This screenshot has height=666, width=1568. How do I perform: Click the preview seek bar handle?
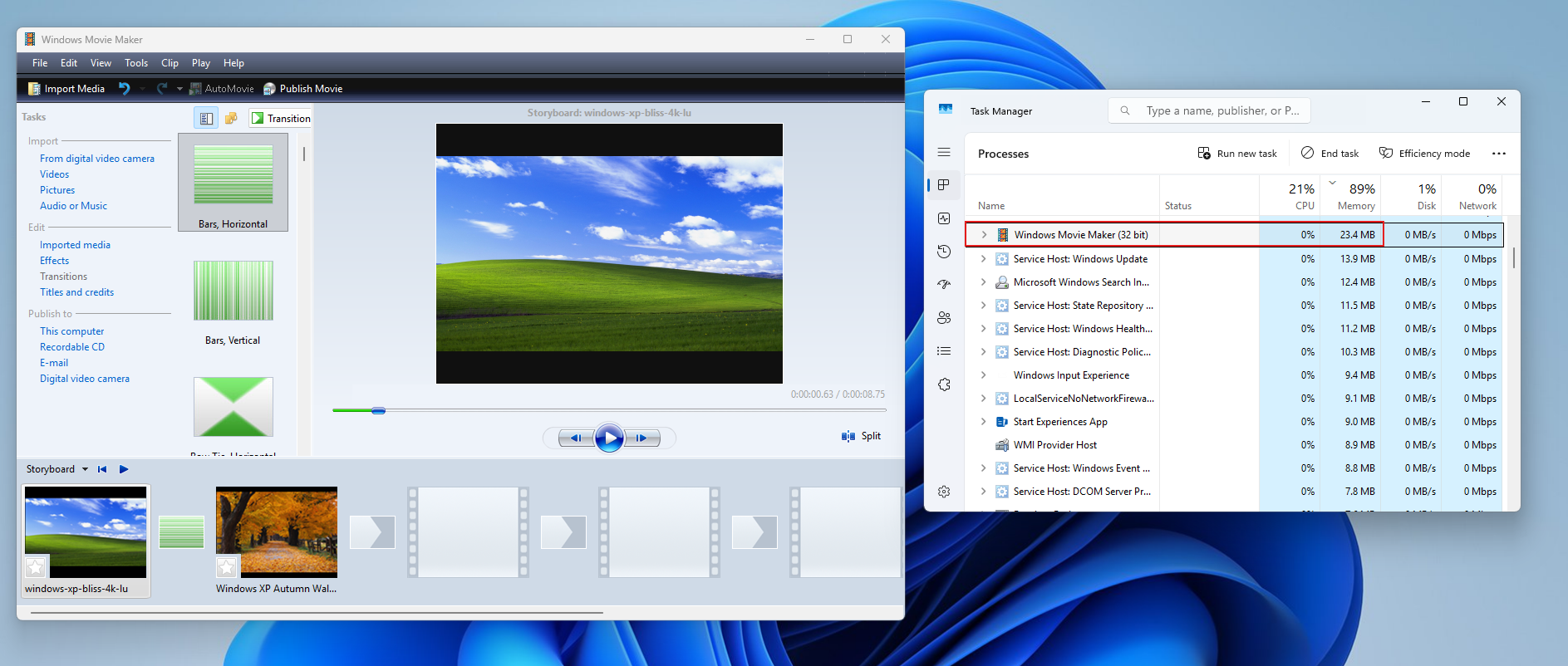[378, 410]
